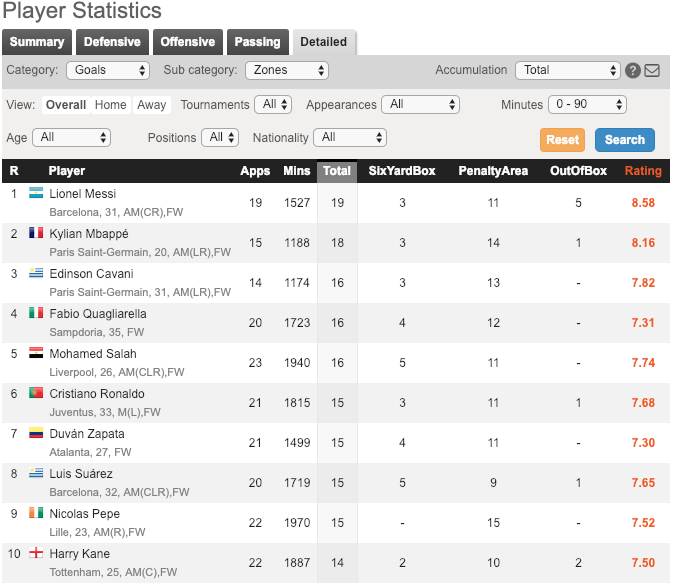Viewport: 678px width, 583px height.
Task: Click Italy flag beside Fabio Quagliarella
Action: (37, 314)
